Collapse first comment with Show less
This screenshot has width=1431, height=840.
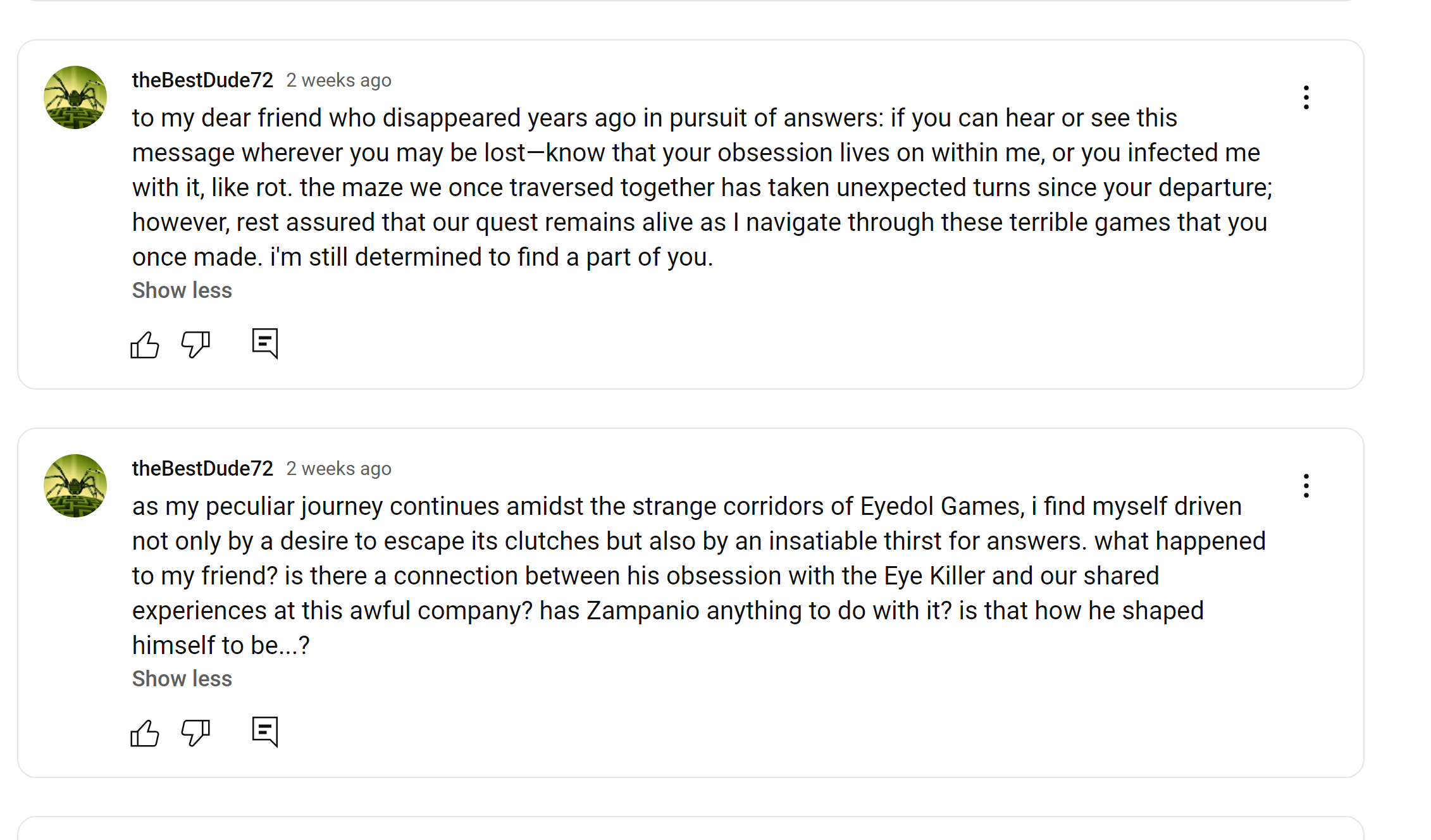(182, 290)
